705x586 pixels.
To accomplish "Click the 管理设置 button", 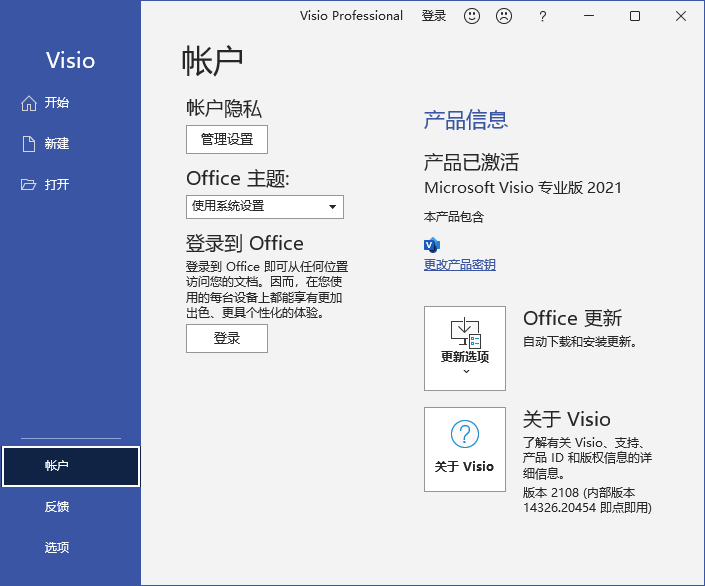I will [x=227, y=140].
